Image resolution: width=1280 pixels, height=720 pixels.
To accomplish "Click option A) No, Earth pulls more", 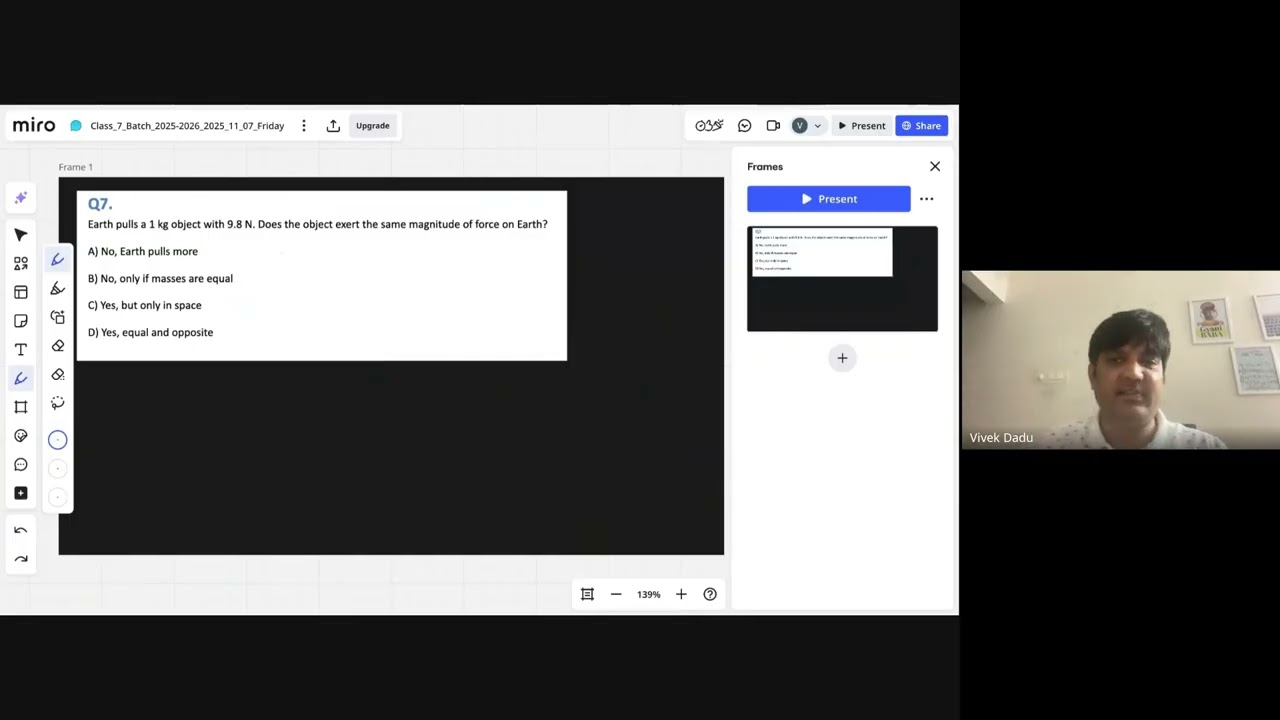I will pyautogui.click(x=143, y=252).
